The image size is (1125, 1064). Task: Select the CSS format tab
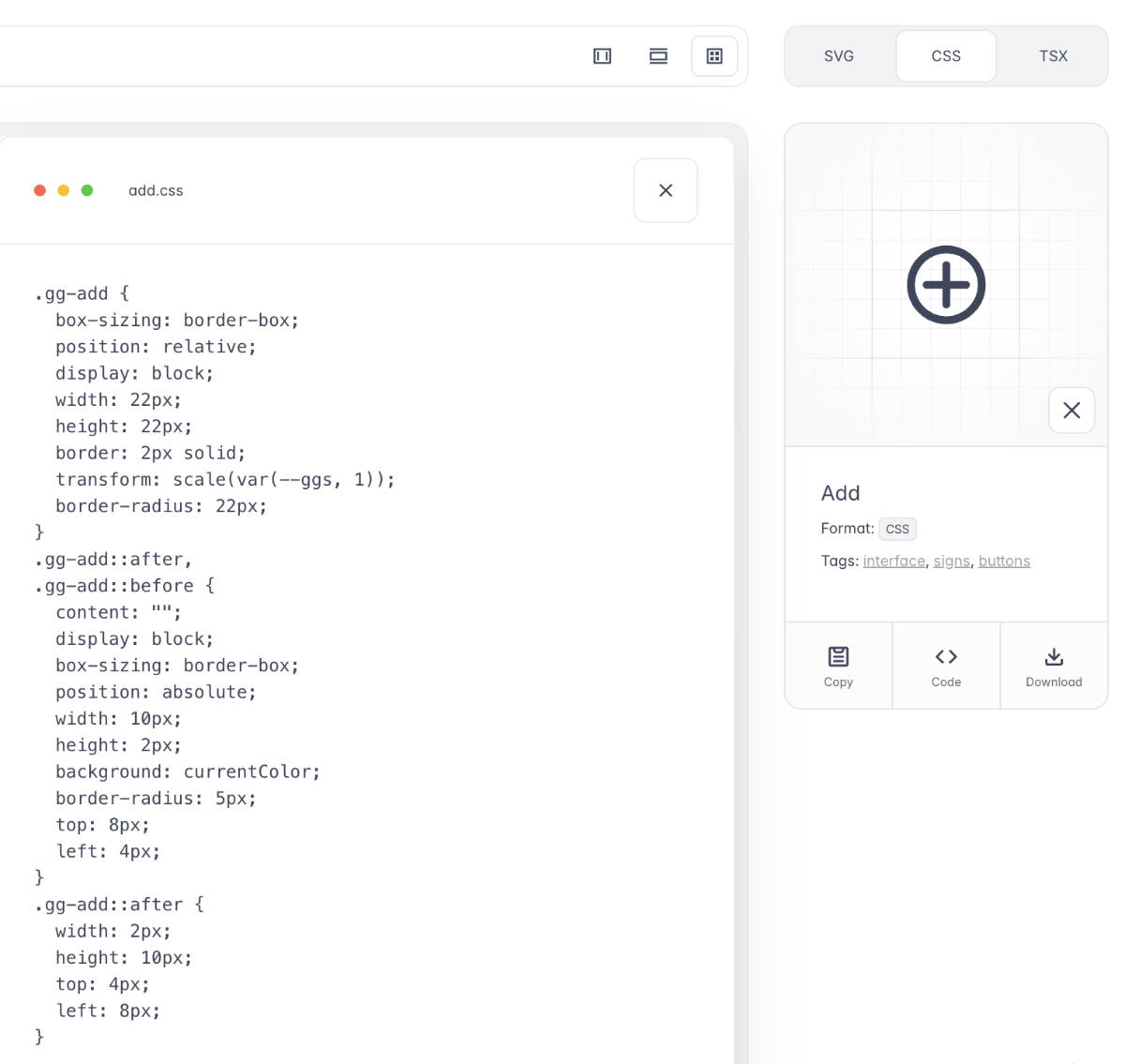946,56
